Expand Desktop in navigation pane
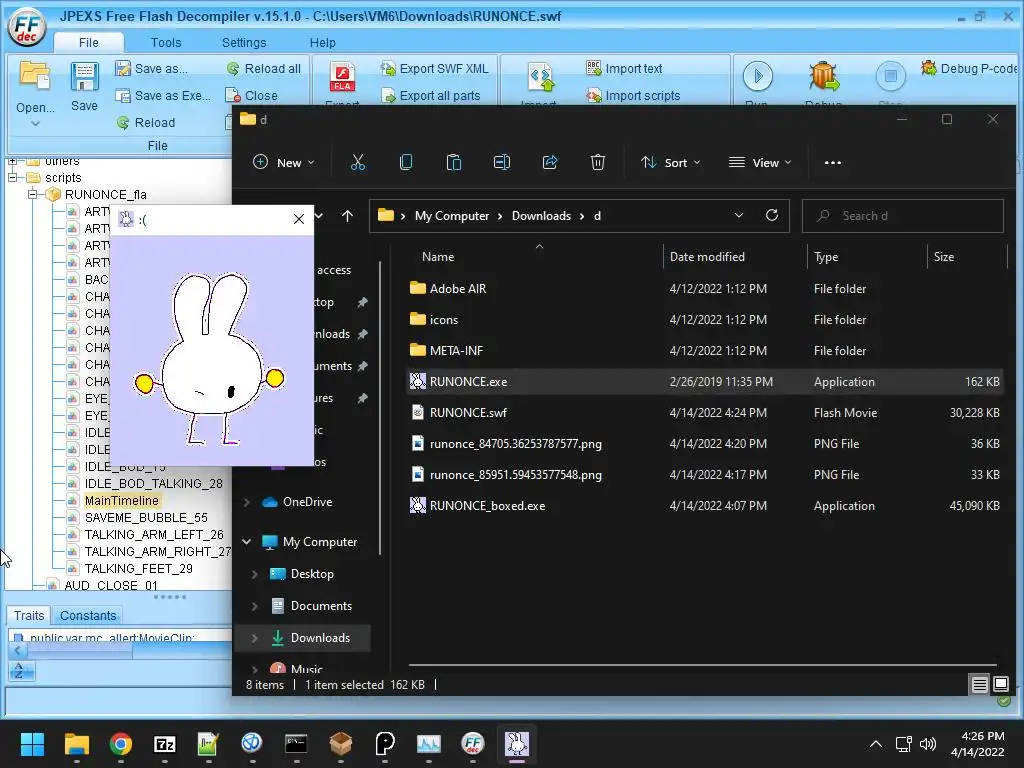The height and width of the screenshot is (768, 1024). [x=255, y=573]
